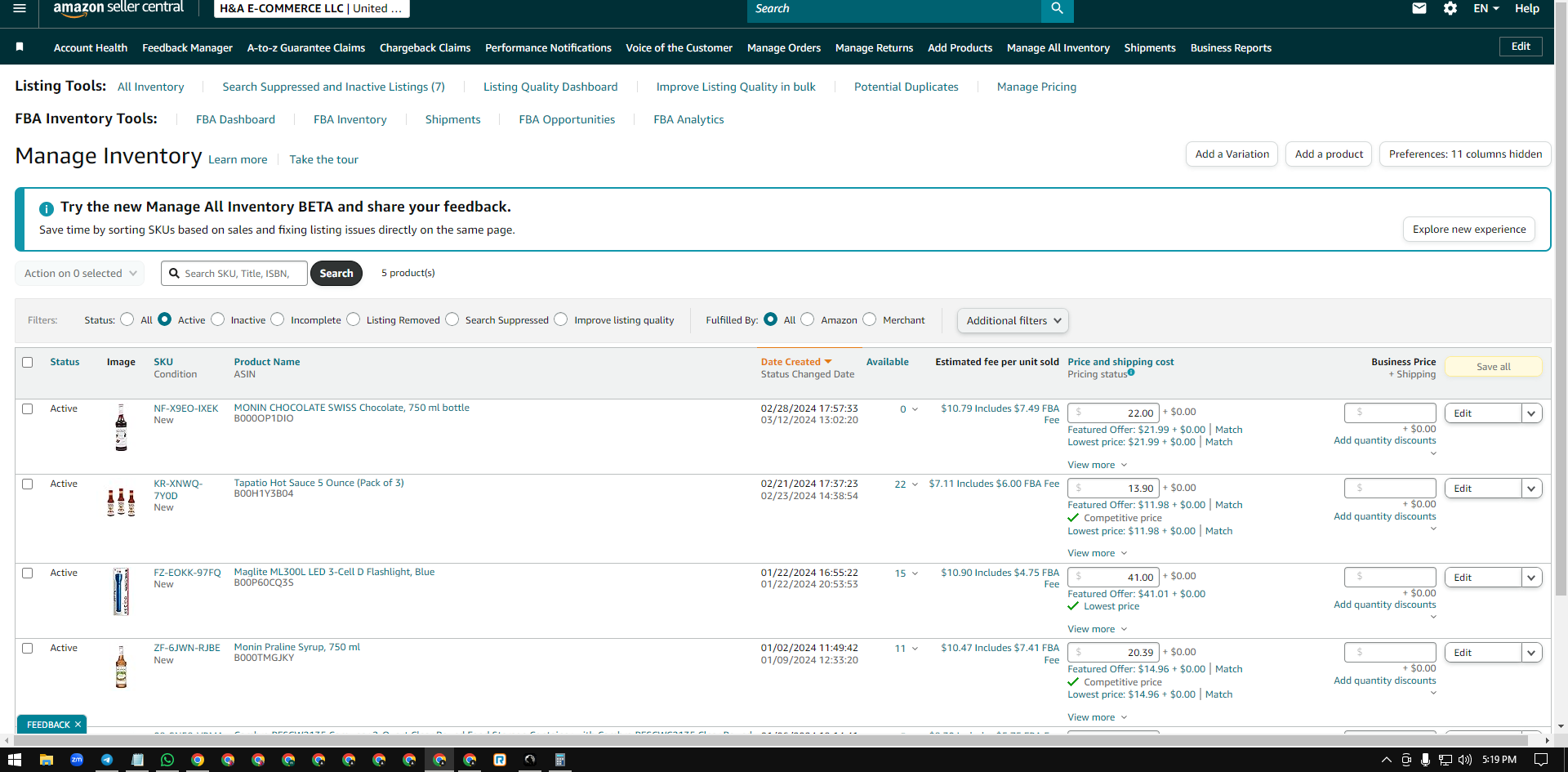Go to Manage Orders
This screenshot has height=772, width=1568.
(784, 47)
